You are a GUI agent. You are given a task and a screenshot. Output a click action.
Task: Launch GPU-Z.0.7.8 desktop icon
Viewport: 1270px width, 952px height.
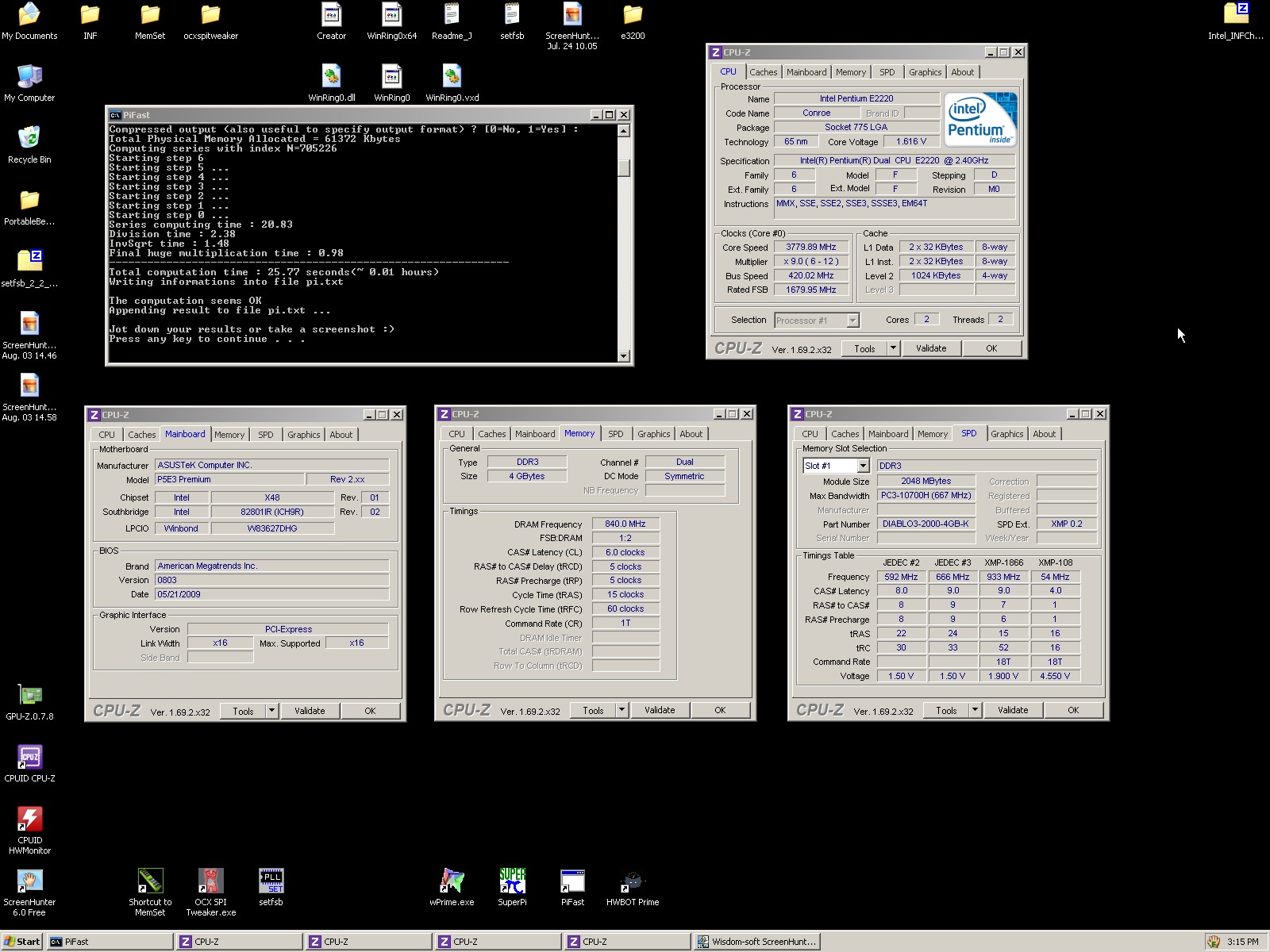[29, 702]
